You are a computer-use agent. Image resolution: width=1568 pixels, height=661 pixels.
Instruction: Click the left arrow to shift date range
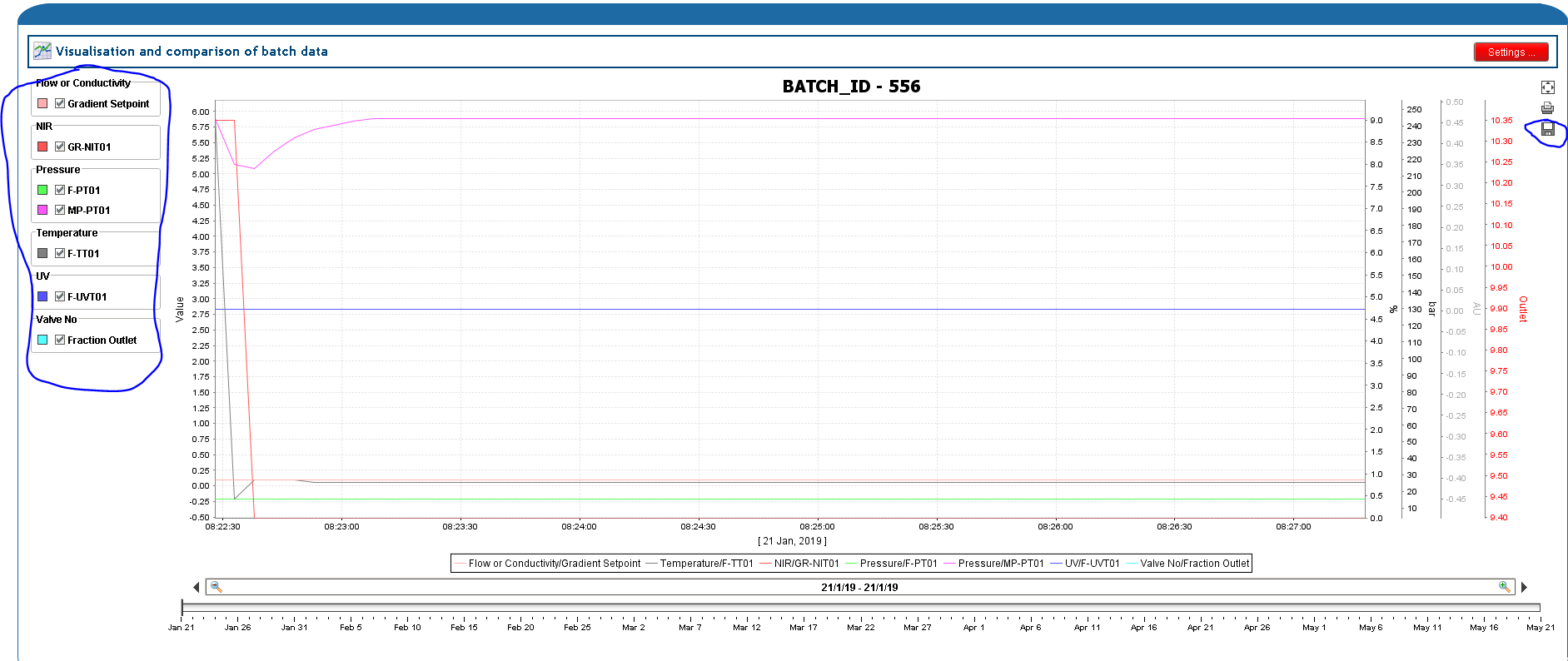197,587
